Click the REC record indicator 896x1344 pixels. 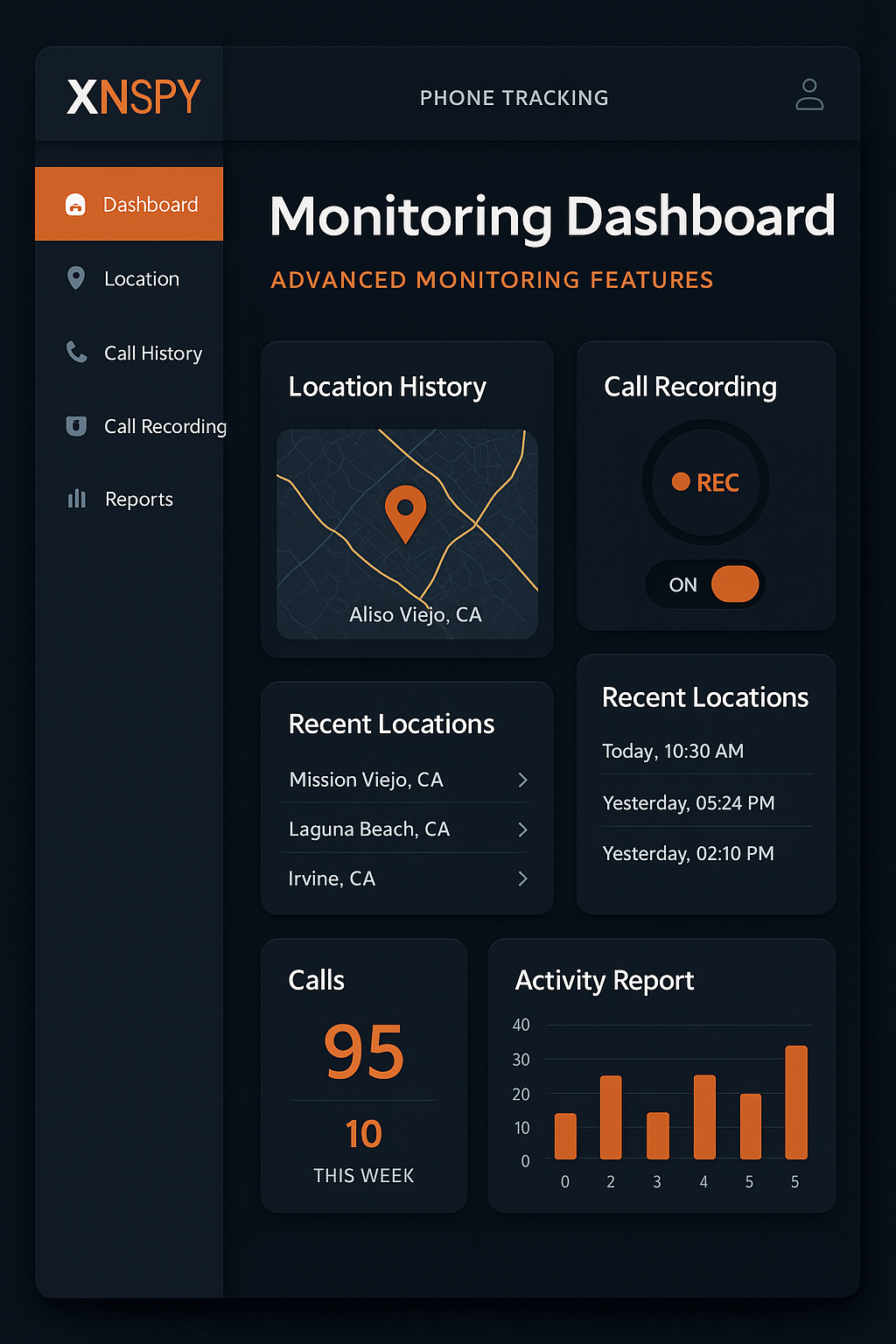(x=705, y=482)
